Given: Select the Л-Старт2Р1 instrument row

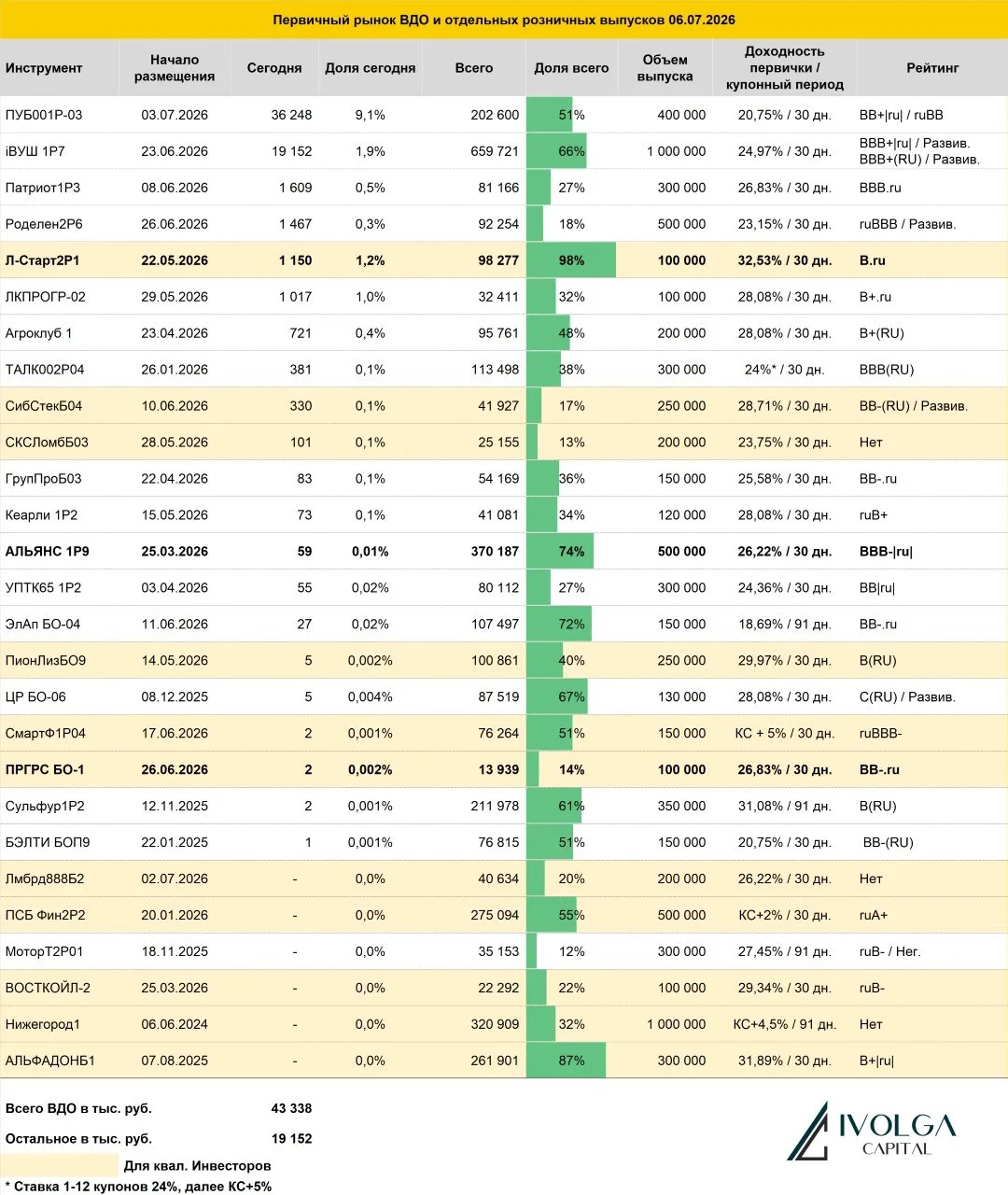Looking at the screenshot, I should coord(504,260).
